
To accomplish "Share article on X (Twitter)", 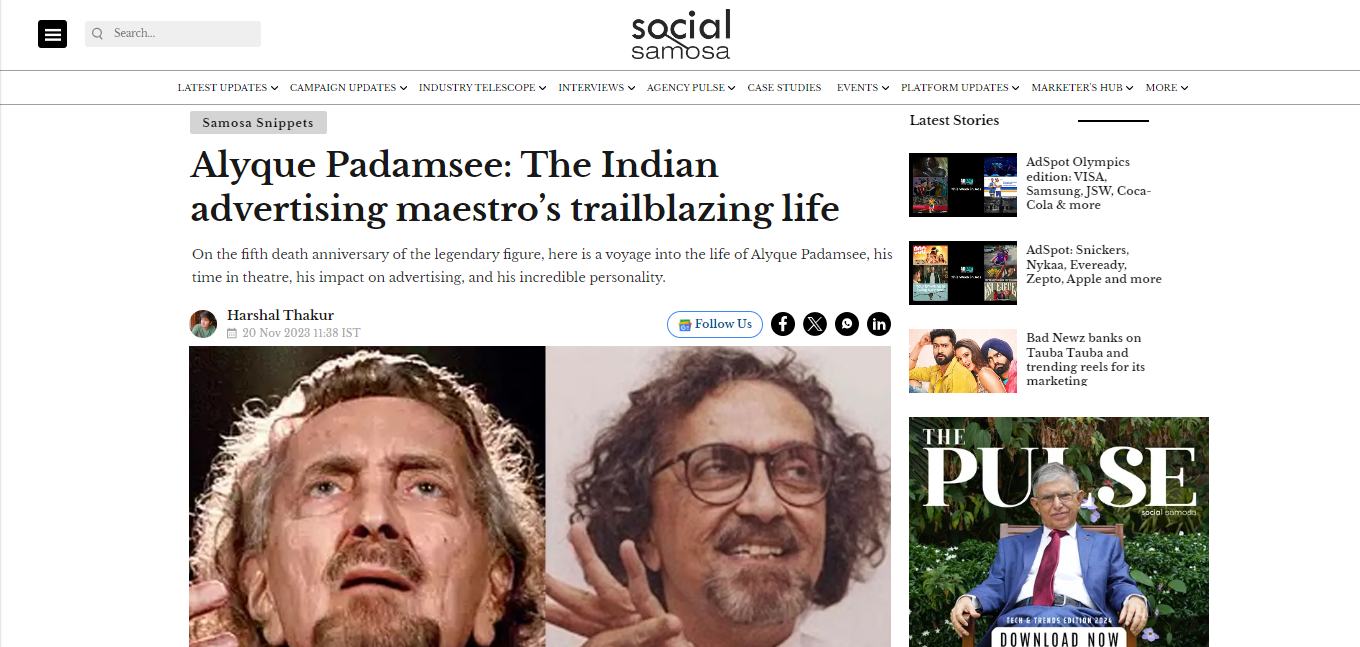I will click(x=815, y=324).
